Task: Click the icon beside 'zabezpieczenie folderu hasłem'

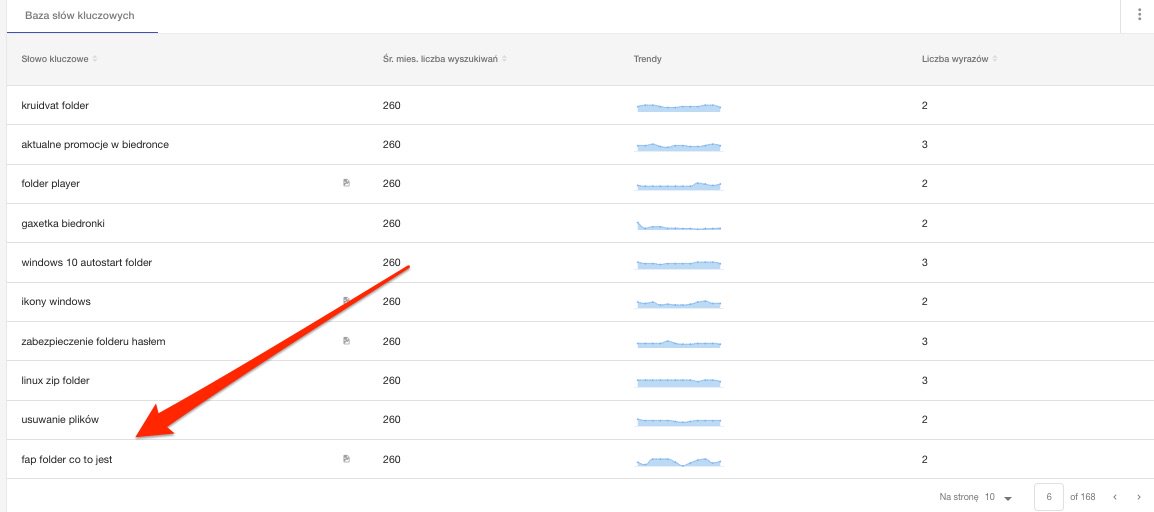Action: pos(347,341)
